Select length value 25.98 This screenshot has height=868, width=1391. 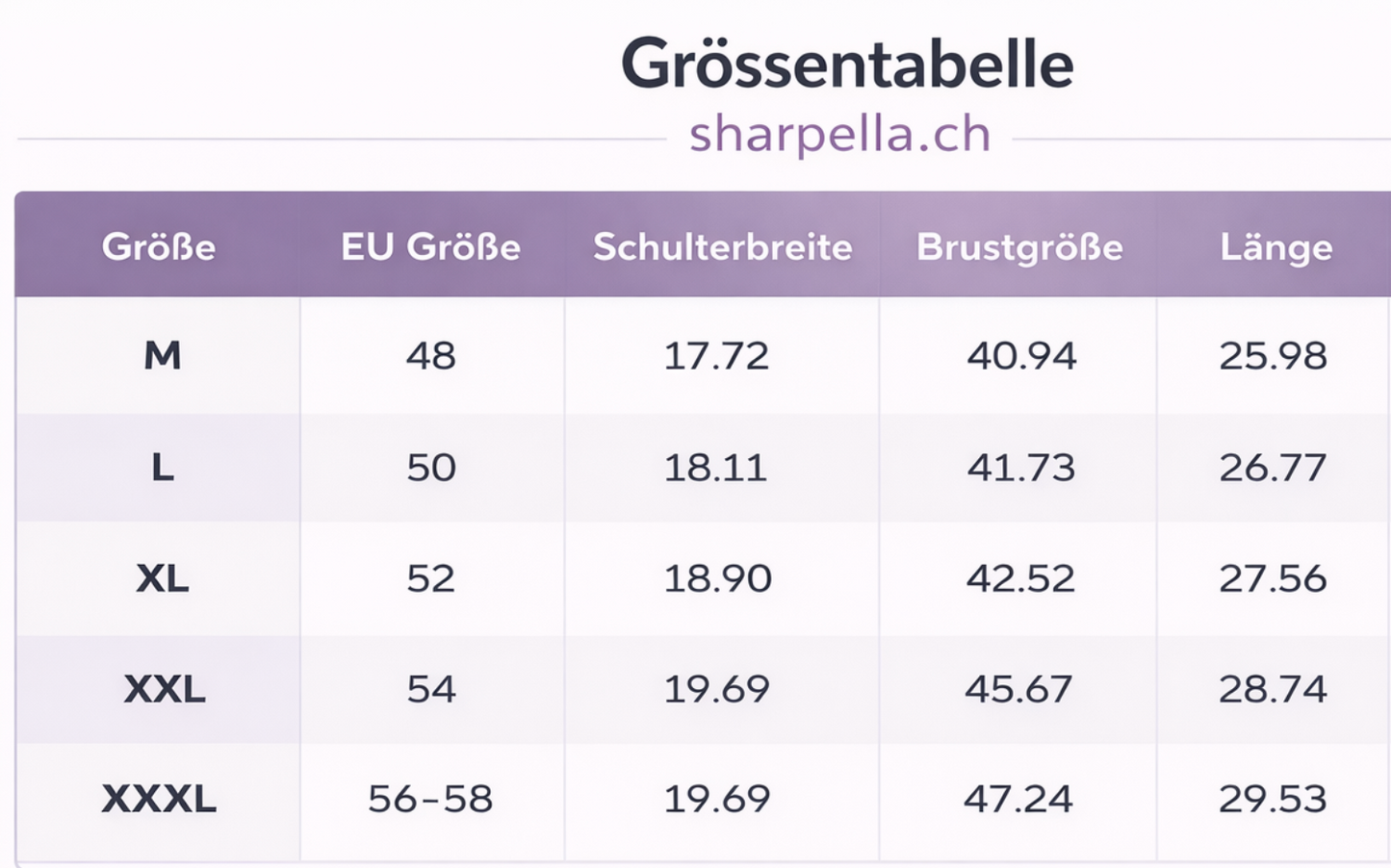tap(1273, 356)
